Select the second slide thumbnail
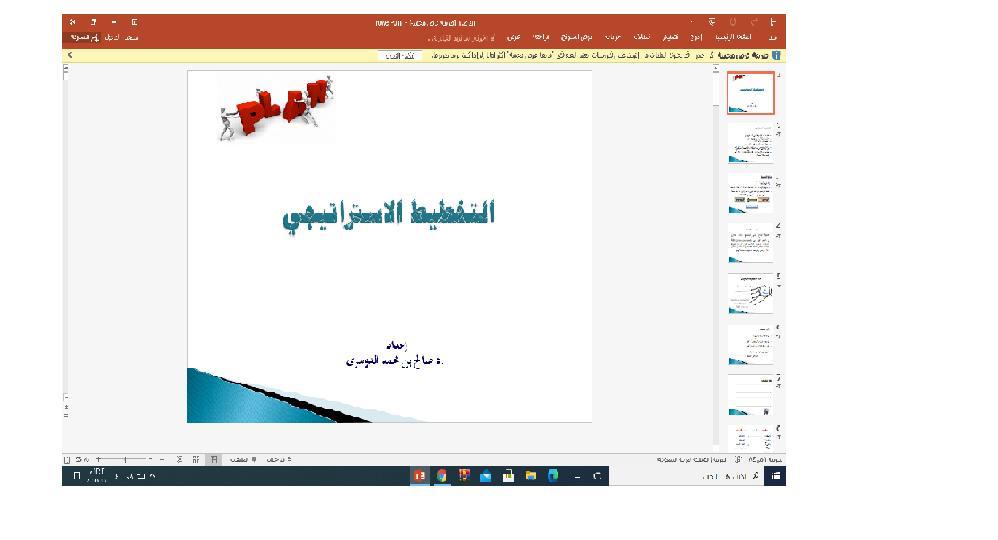 point(750,144)
